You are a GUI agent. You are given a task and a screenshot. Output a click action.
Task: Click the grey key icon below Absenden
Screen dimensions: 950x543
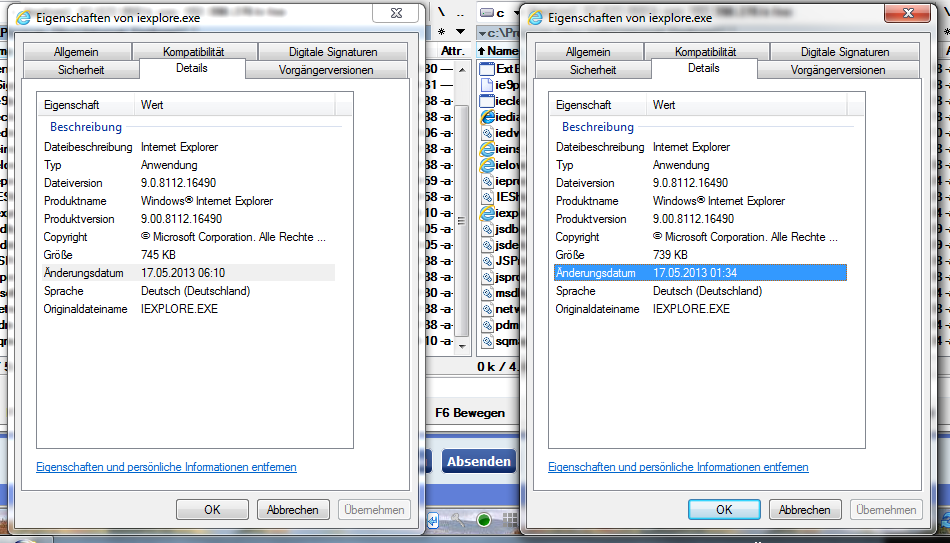pyautogui.click(x=457, y=520)
